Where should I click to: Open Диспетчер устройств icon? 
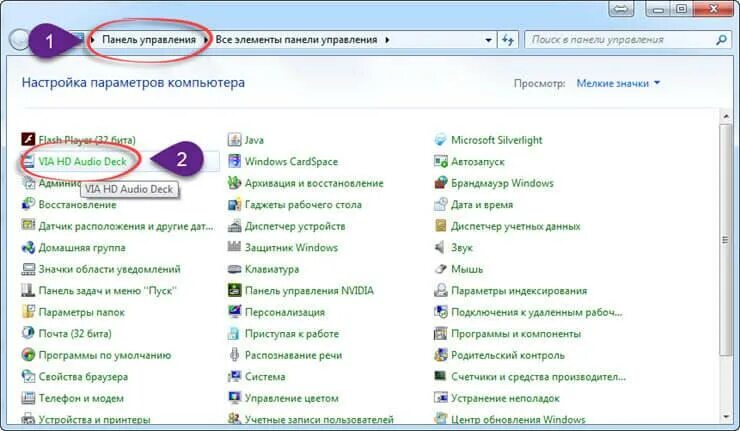234,226
